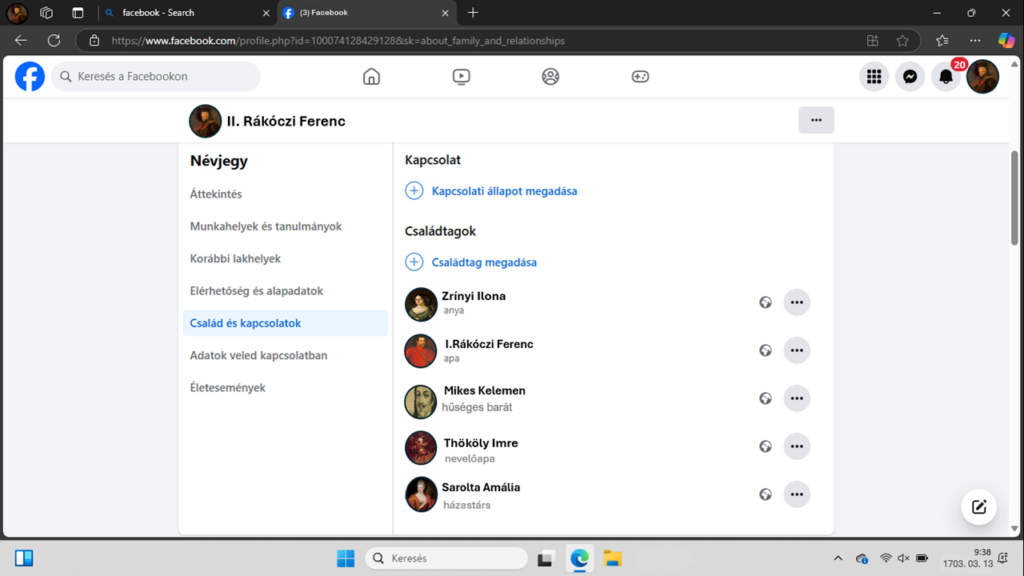1024x576 pixels.
Task: Switch to facebook - Search browser tab
Action: click(x=187, y=12)
